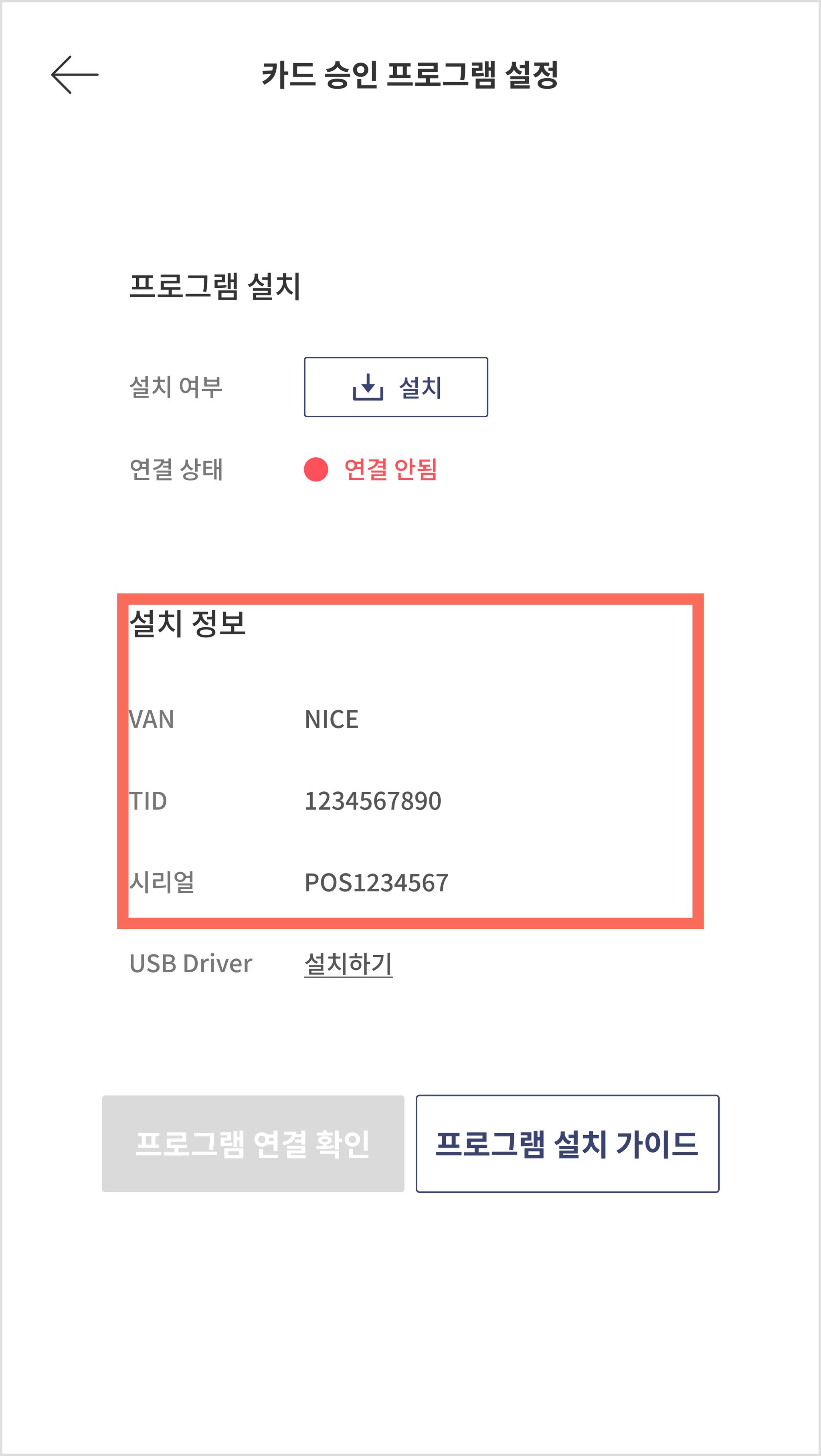Click the 카드 승인 프로그램 설정 title
Viewport: 821px width, 1456px height.
pos(410,75)
